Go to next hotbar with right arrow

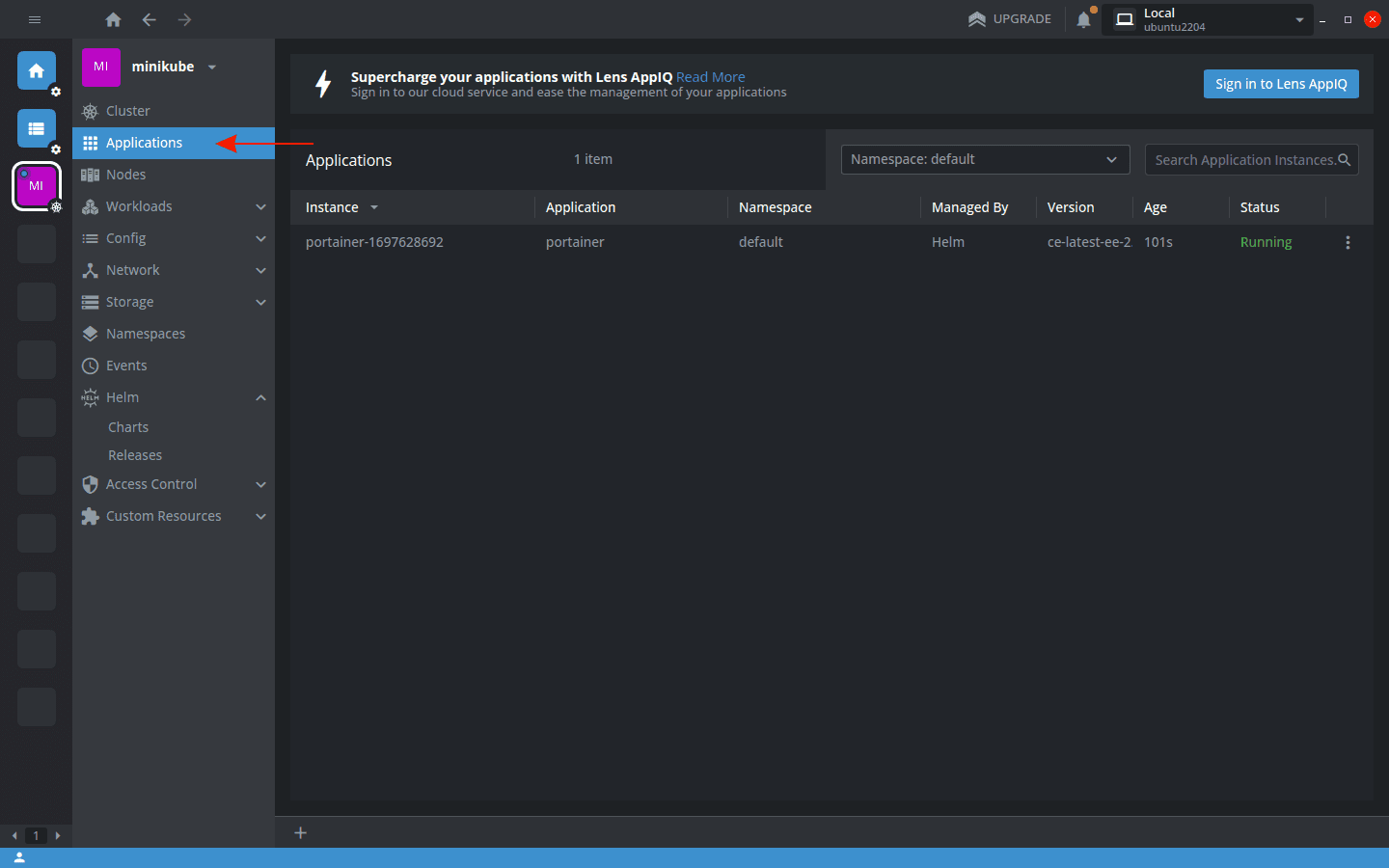tap(58, 835)
